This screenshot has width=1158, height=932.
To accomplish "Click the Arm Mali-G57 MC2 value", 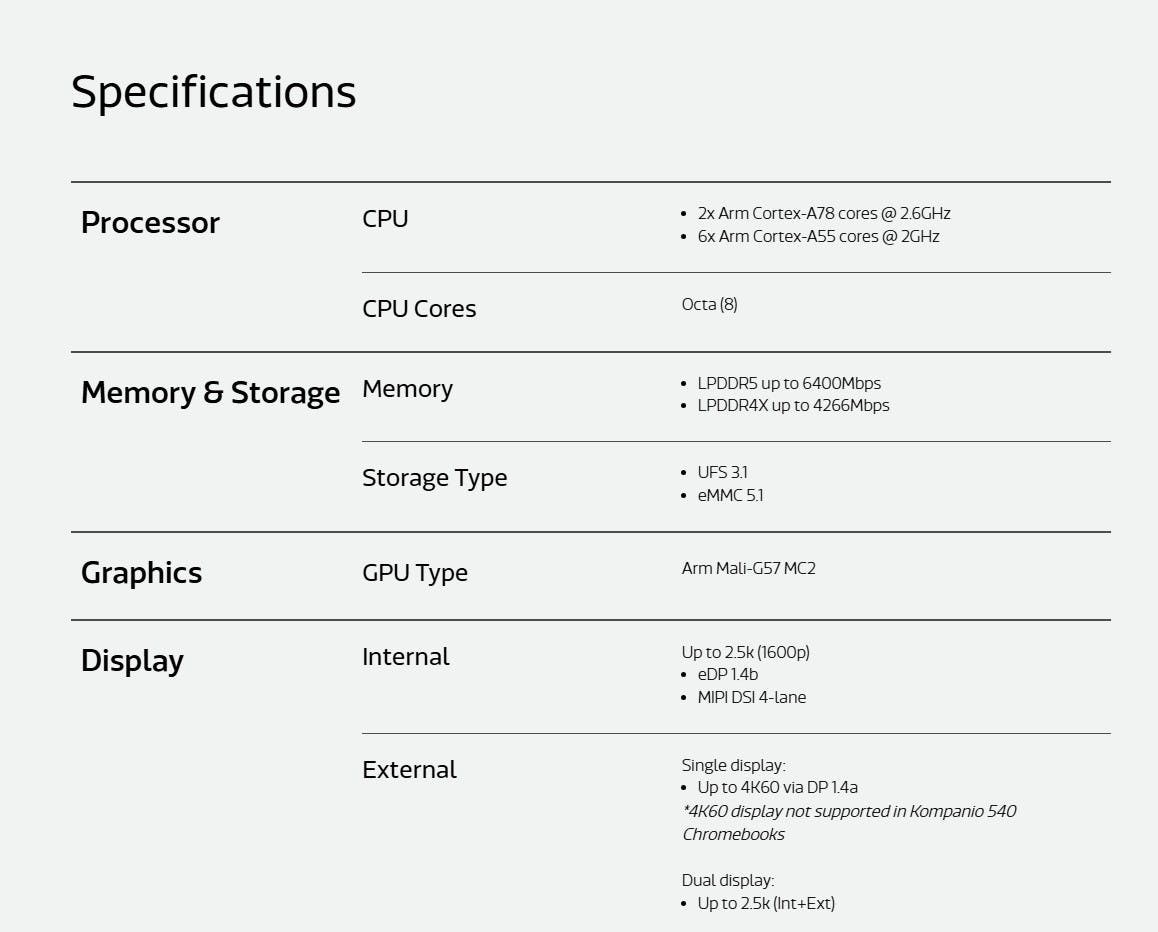I will pyautogui.click(x=749, y=568).
